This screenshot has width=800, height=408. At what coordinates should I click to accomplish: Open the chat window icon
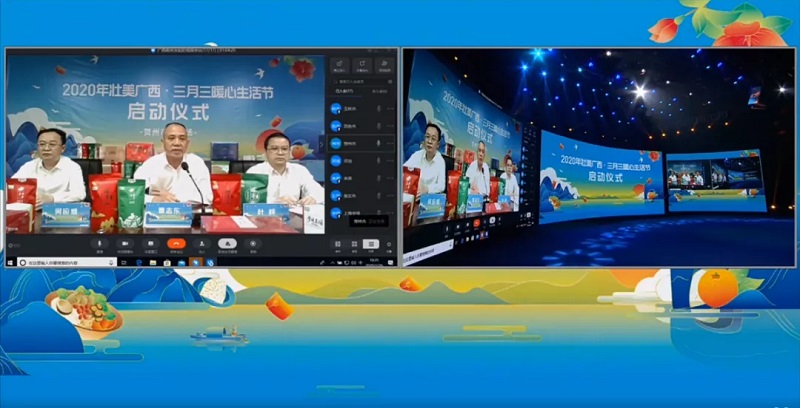tap(151, 244)
